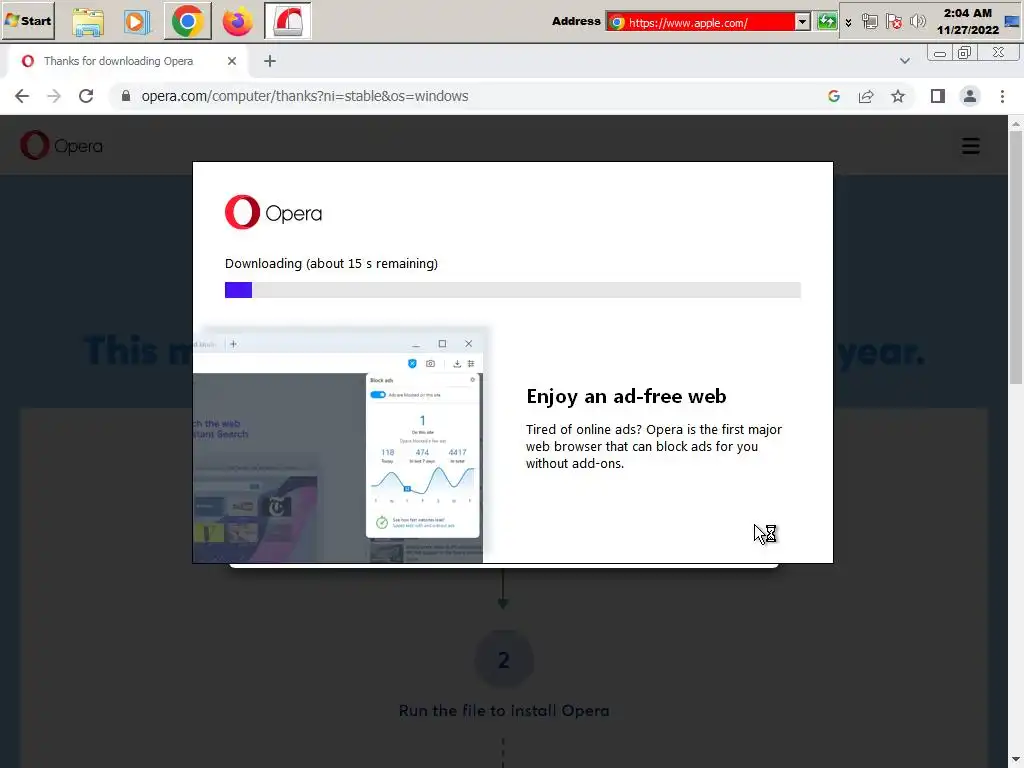Go back to the previous page
The height and width of the screenshot is (768, 1024).
[22, 96]
